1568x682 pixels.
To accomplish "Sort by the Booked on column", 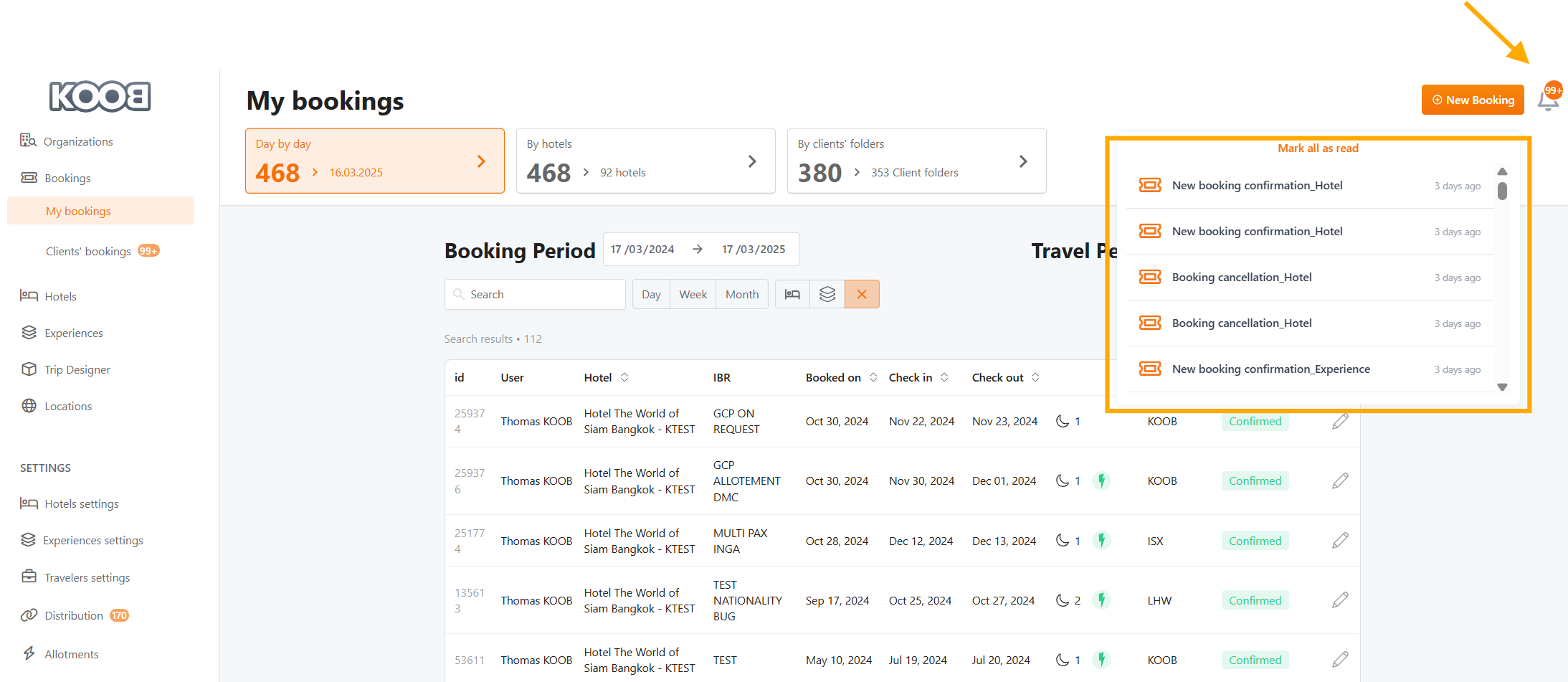I will tap(873, 377).
